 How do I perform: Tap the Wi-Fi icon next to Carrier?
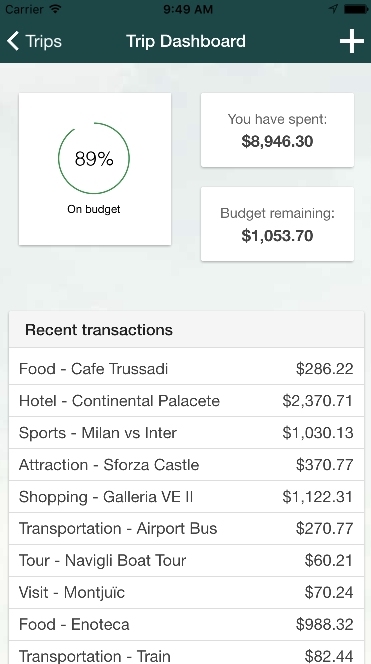pyautogui.click(x=55, y=9)
